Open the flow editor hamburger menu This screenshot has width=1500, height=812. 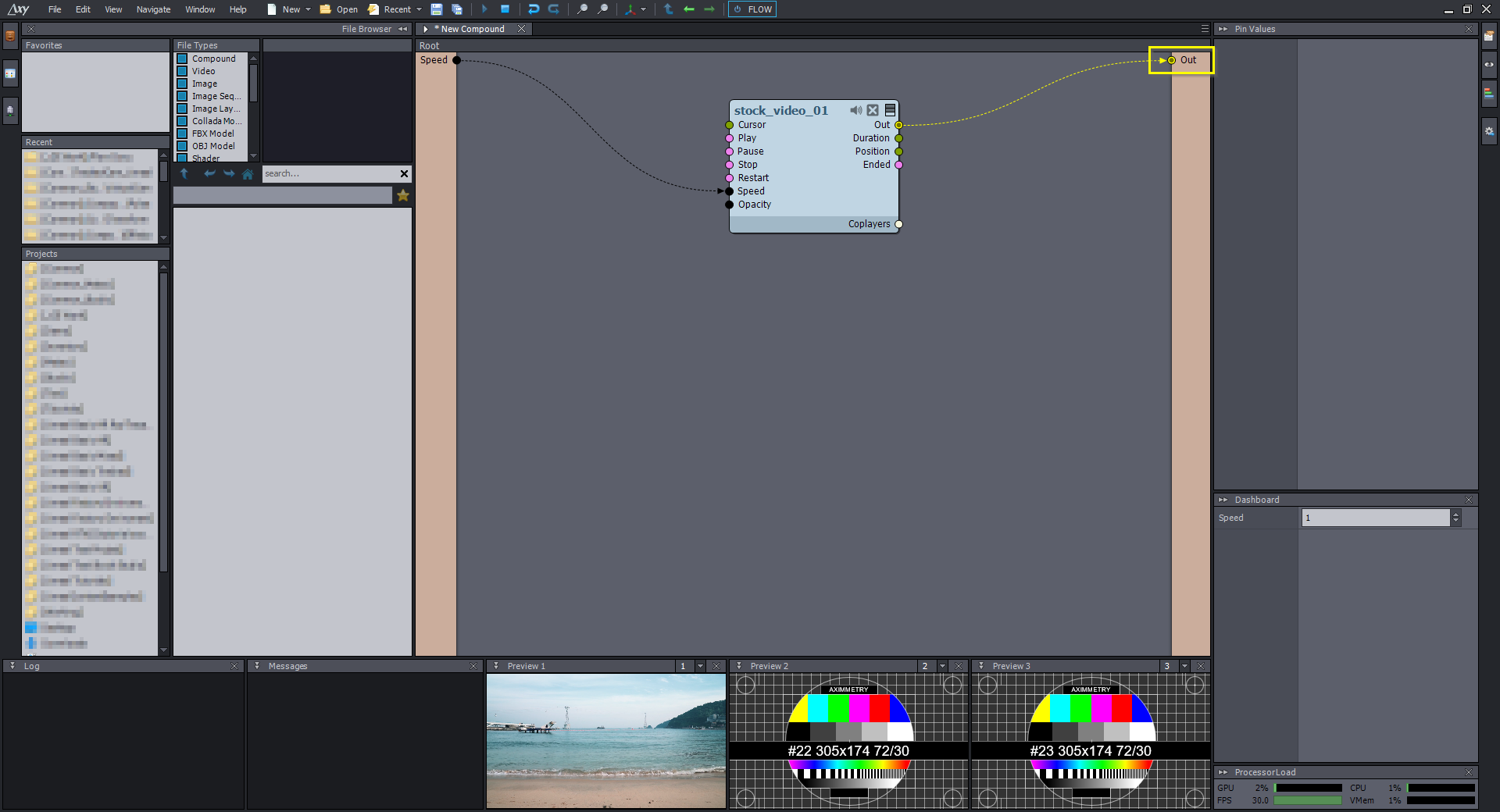pos(1205,29)
